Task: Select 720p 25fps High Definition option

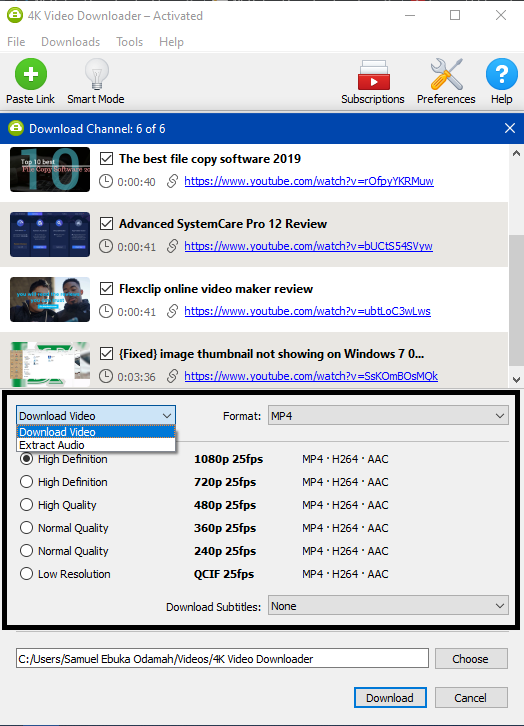Action: [x=26, y=482]
